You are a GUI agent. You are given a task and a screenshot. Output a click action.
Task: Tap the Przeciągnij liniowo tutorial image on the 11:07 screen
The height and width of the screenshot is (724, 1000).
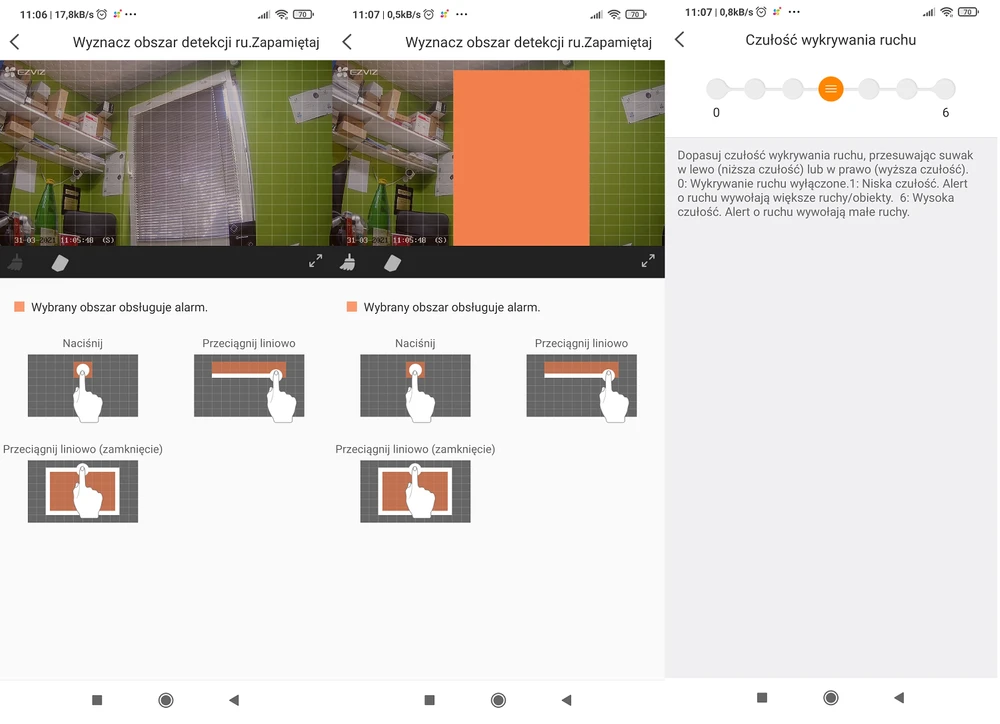coord(581,386)
